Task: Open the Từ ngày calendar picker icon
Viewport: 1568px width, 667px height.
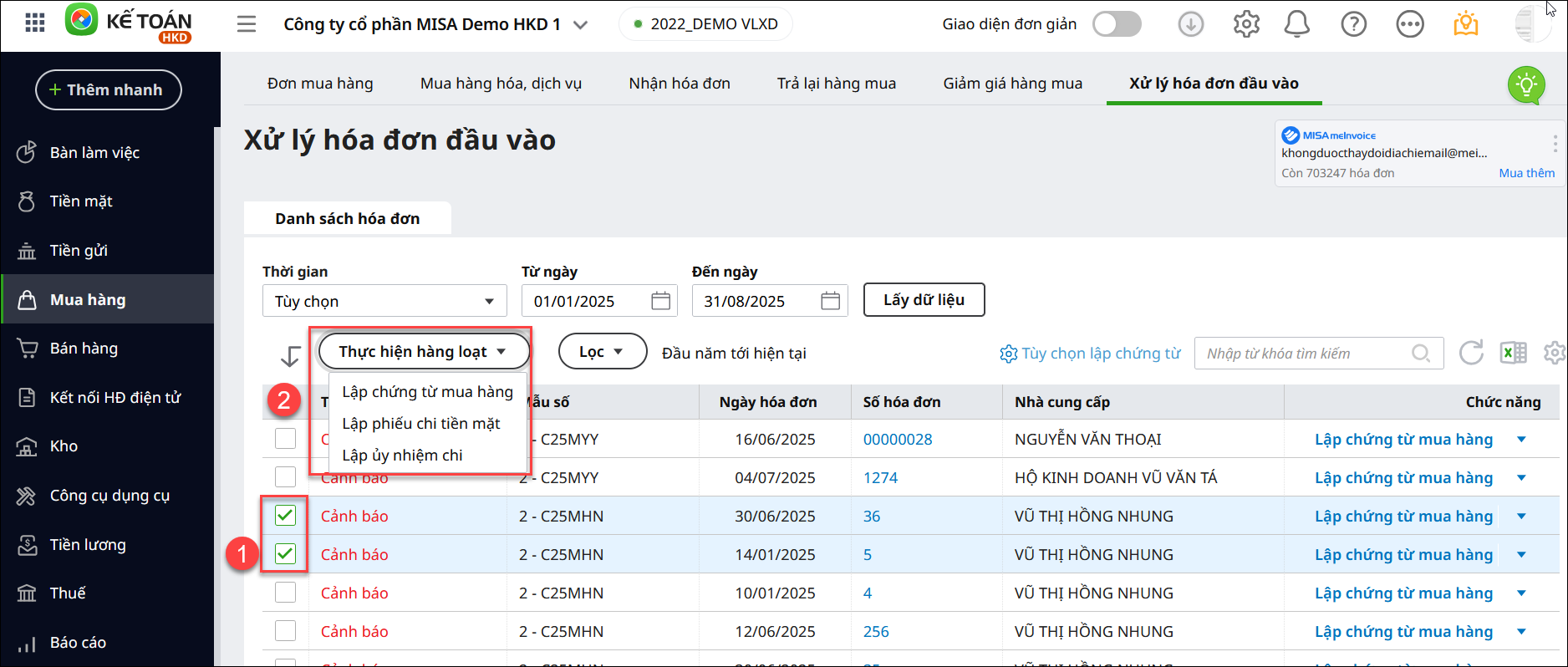Action: (x=660, y=301)
